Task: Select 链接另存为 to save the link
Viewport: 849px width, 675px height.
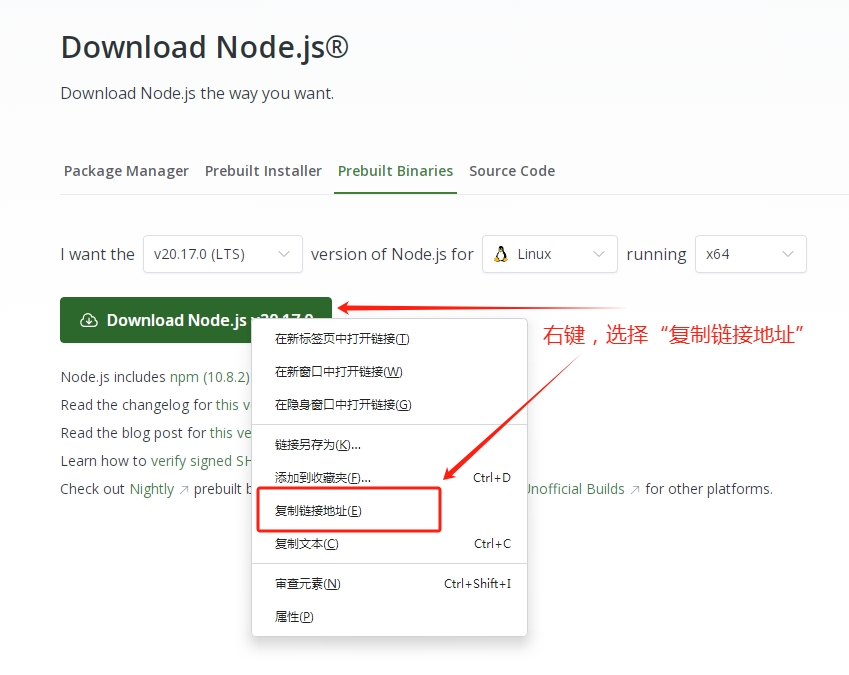Action: [x=315, y=444]
